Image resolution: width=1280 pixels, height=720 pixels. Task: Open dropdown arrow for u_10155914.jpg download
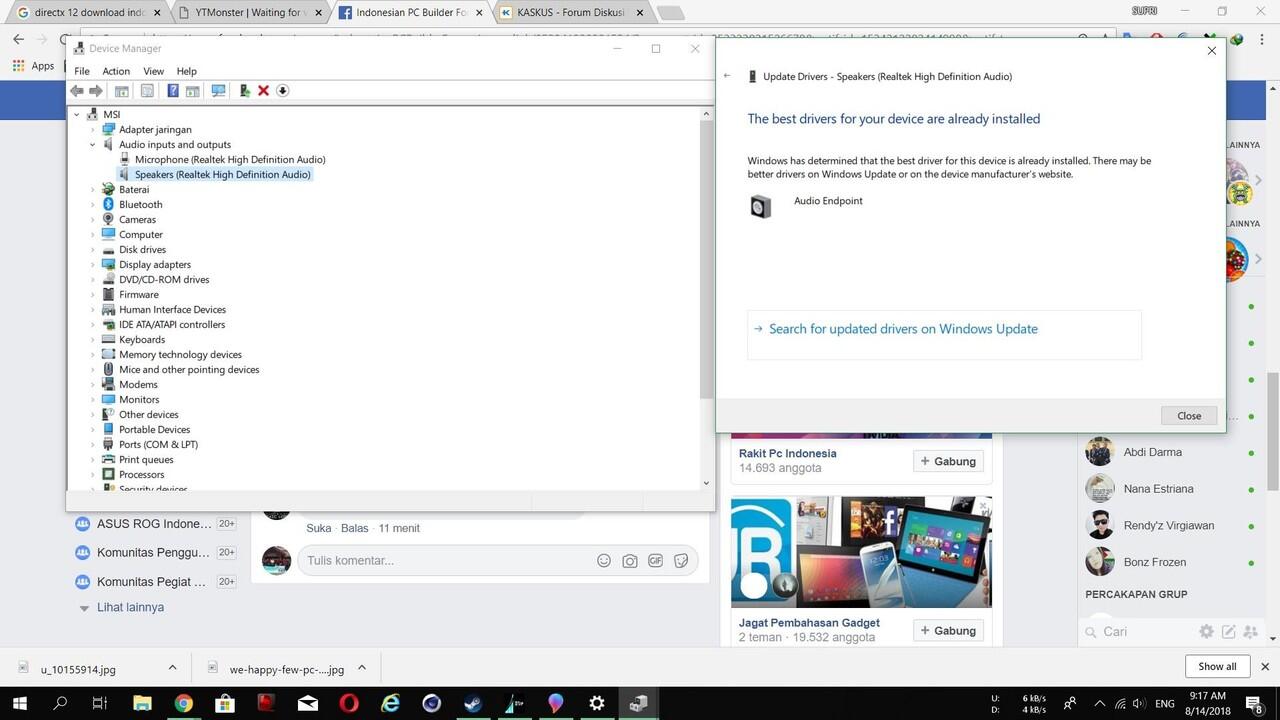coord(172,668)
